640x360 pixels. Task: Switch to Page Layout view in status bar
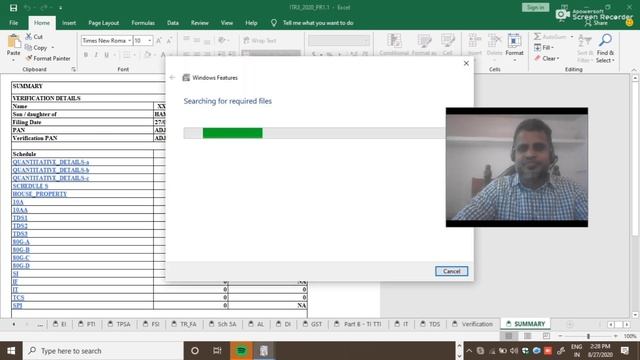527,336
